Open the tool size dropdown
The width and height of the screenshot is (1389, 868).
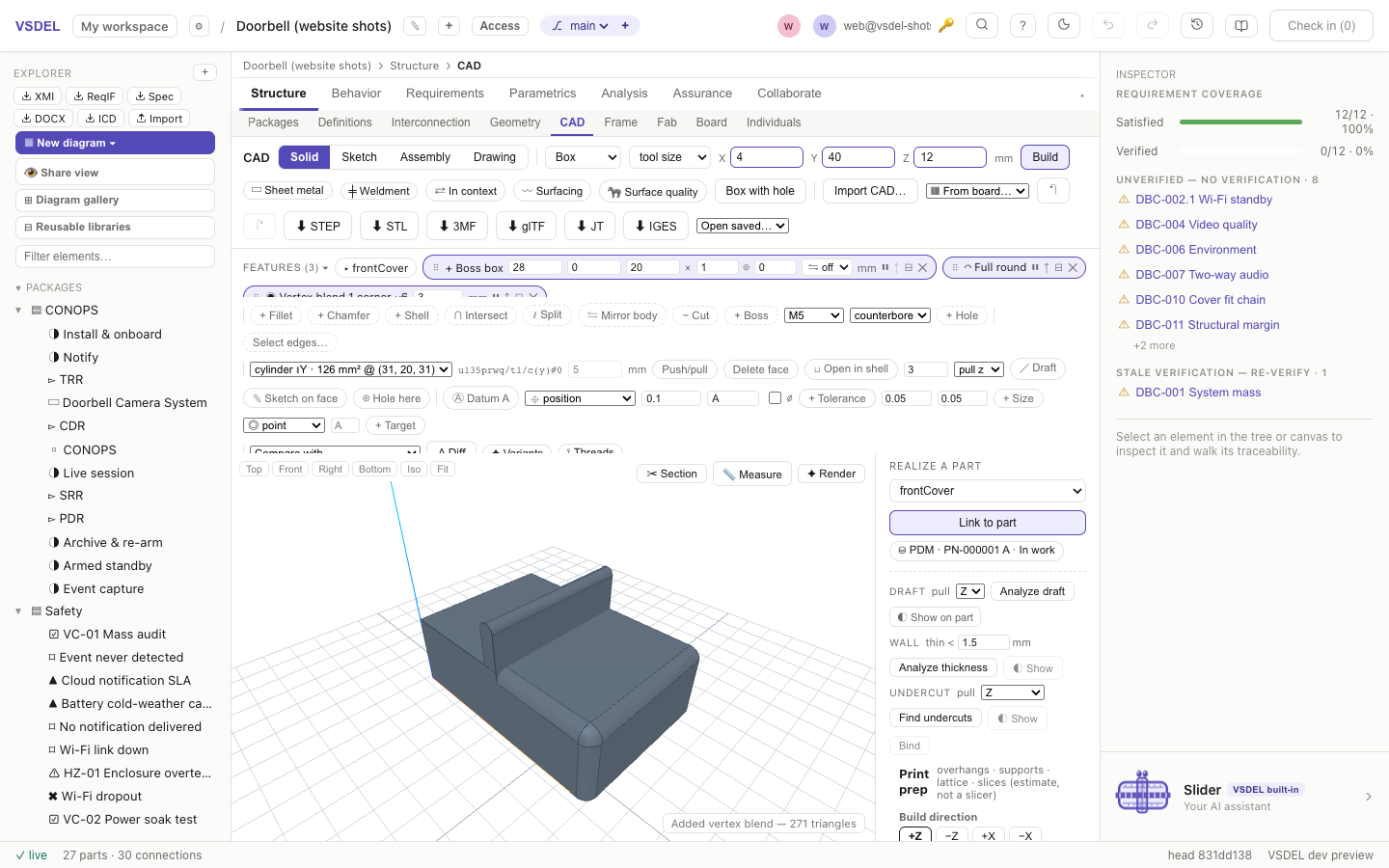[x=670, y=157]
